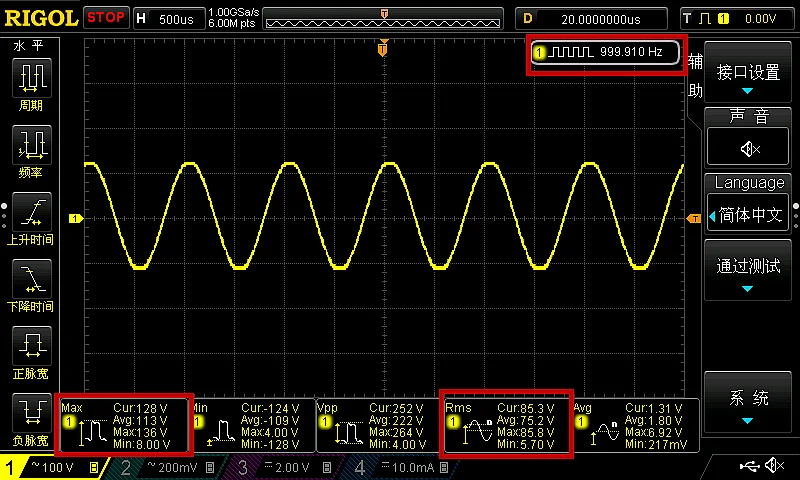The image size is (800, 480).
Task: Click the STOP run state button
Action: tap(106, 18)
